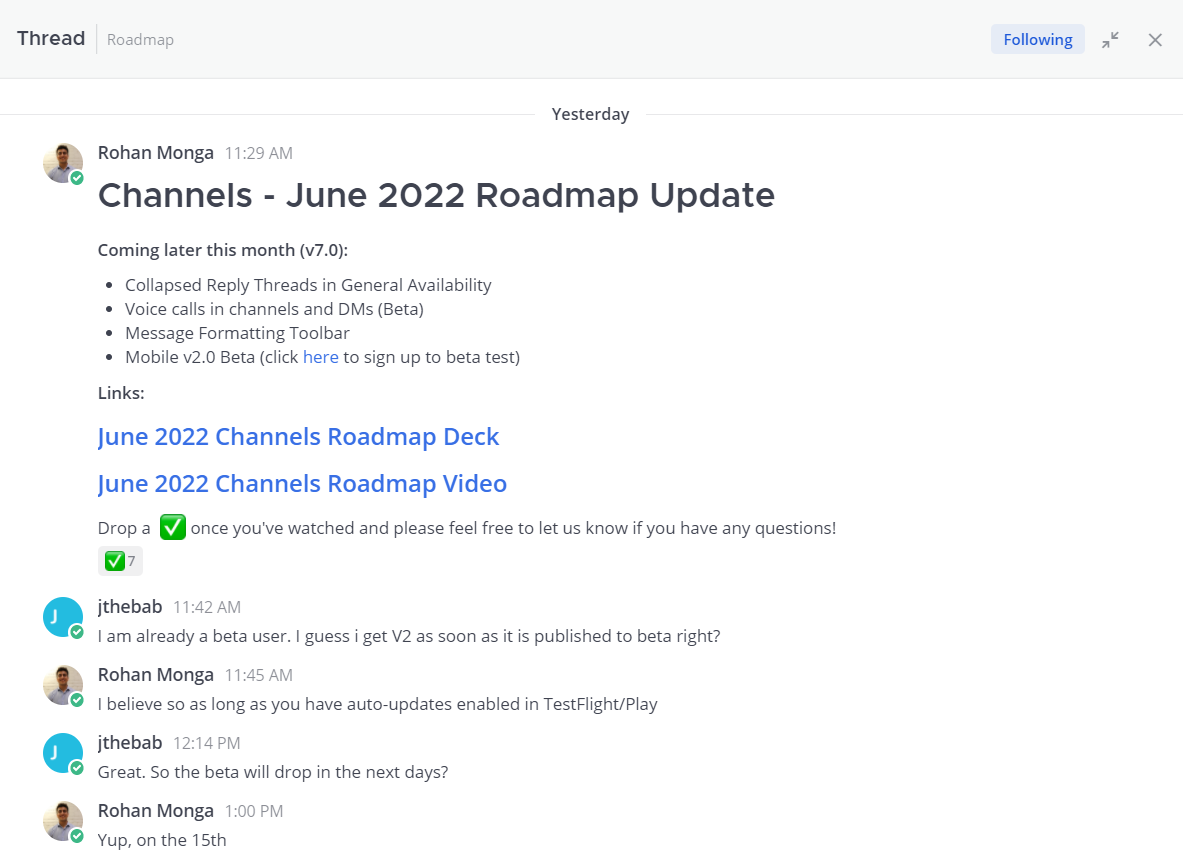
Task: Click Rohan Monga's name on the 11:45 AM reply
Action: pyautogui.click(x=155, y=675)
